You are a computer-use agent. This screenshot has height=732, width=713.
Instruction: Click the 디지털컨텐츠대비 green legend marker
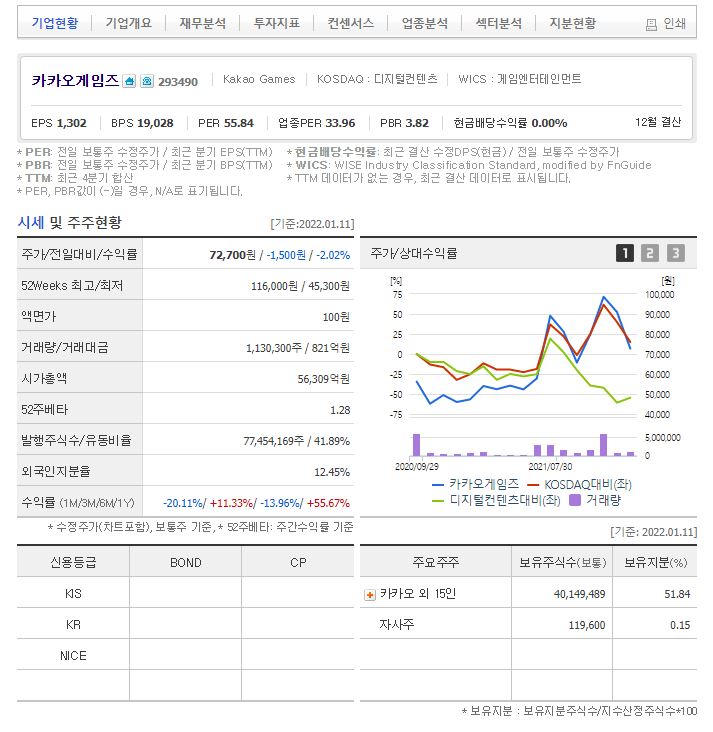[x=438, y=501]
